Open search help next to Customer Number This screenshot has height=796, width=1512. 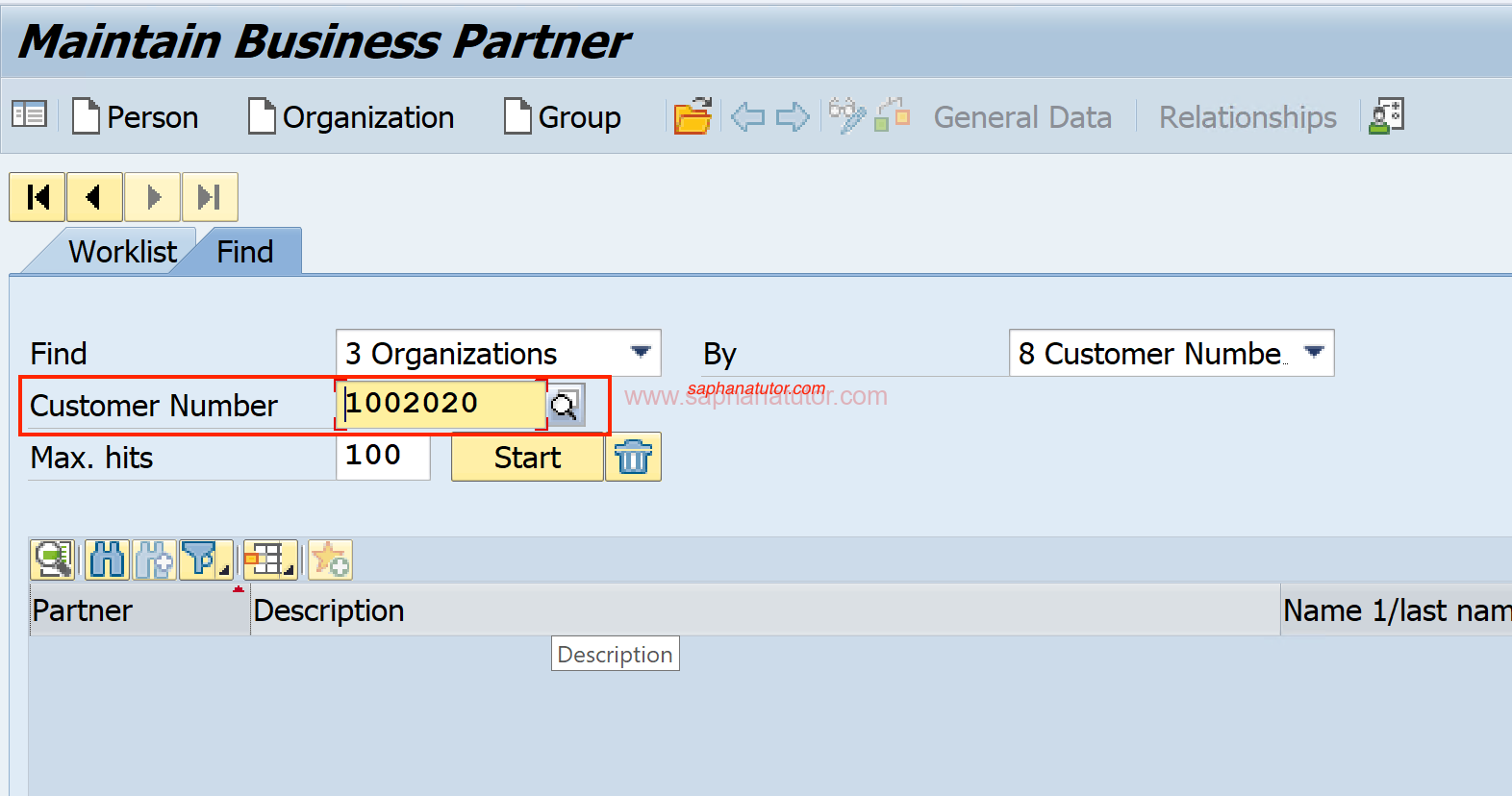[566, 406]
